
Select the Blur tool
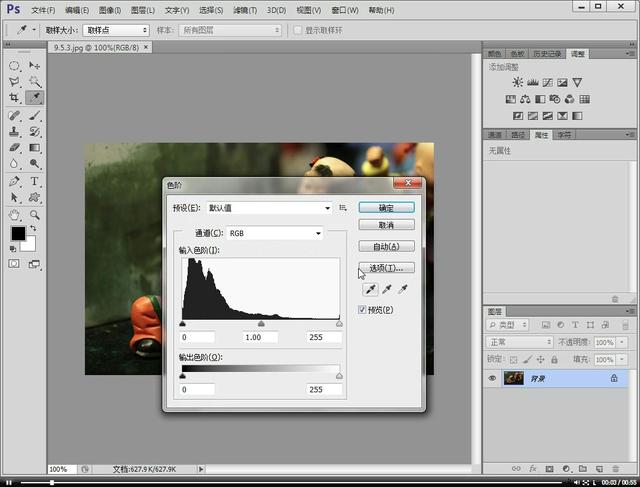pyautogui.click(x=14, y=164)
